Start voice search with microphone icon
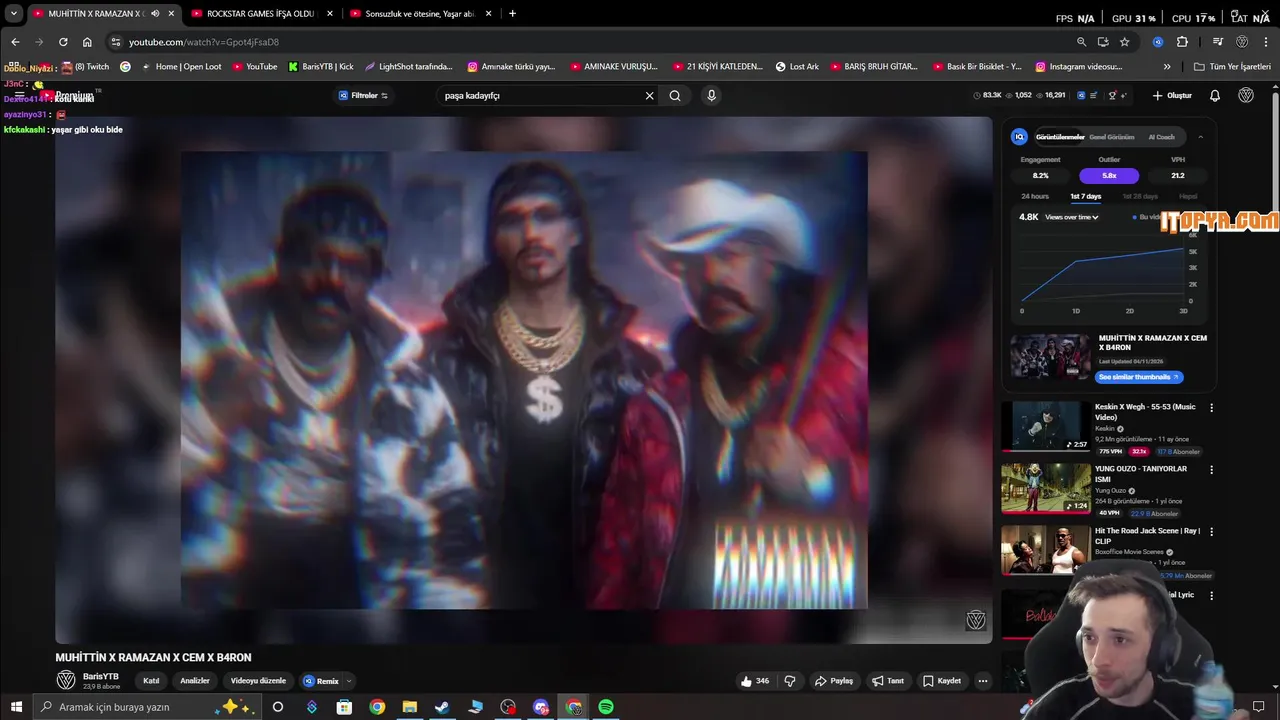 click(711, 96)
